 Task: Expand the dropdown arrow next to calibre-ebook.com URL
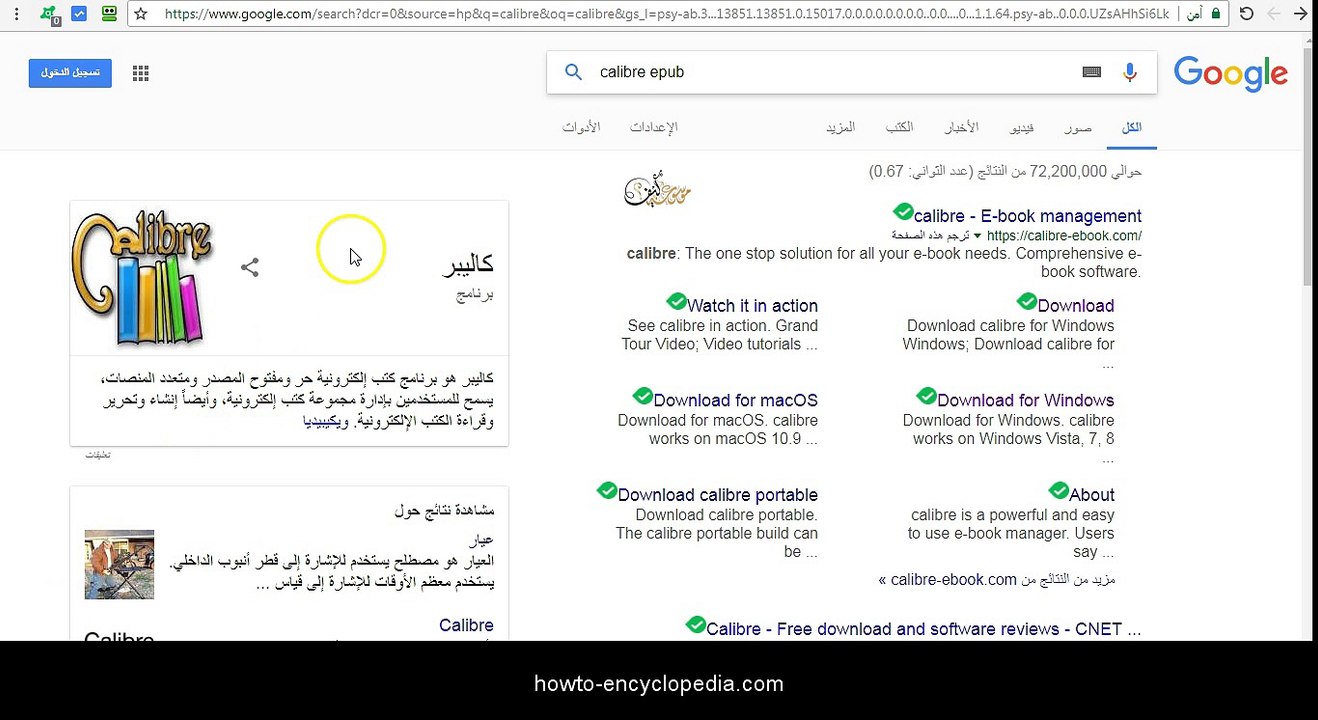coord(978,236)
